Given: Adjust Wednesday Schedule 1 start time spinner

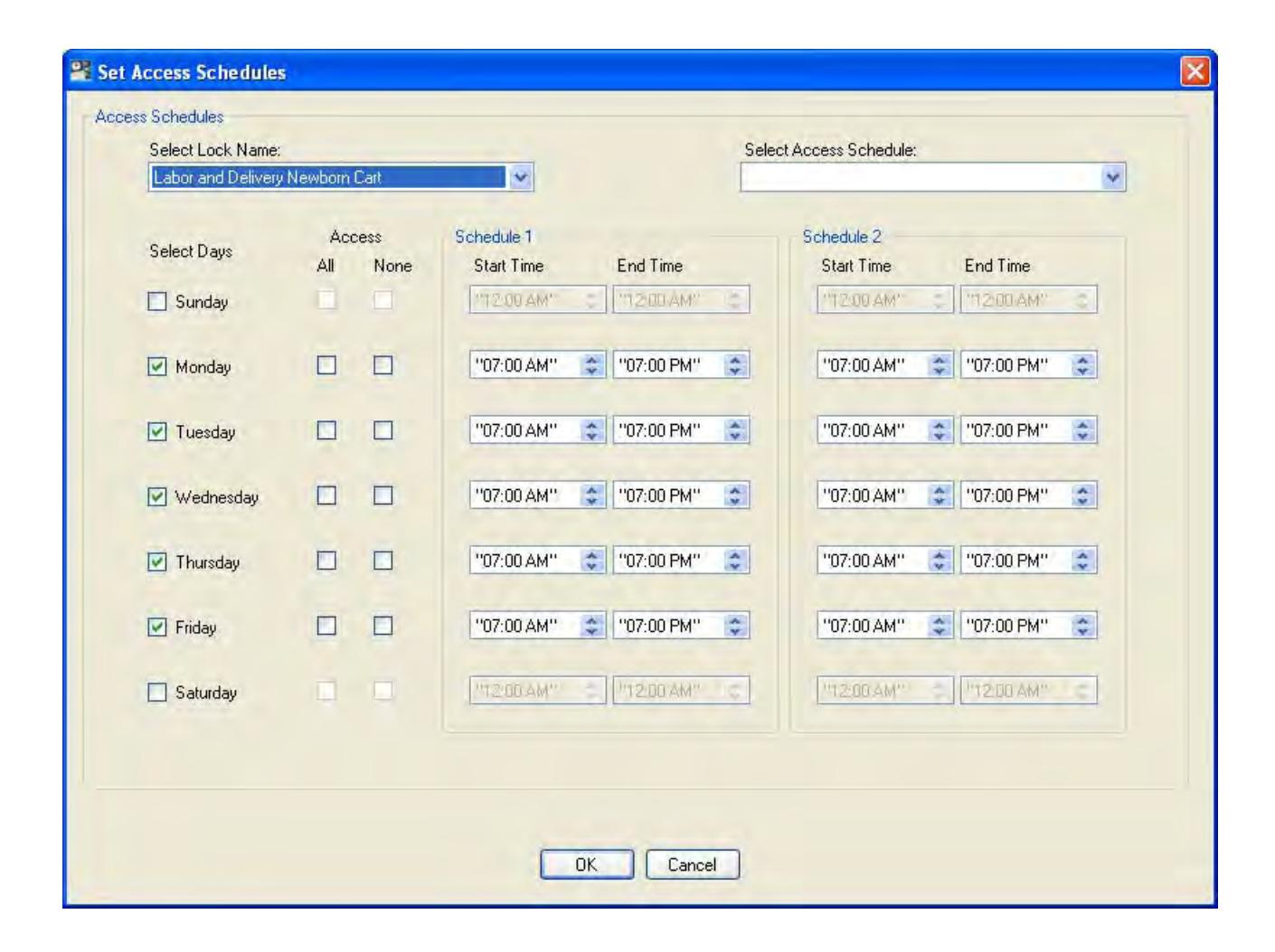Looking at the screenshot, I should tap(592, 495).
